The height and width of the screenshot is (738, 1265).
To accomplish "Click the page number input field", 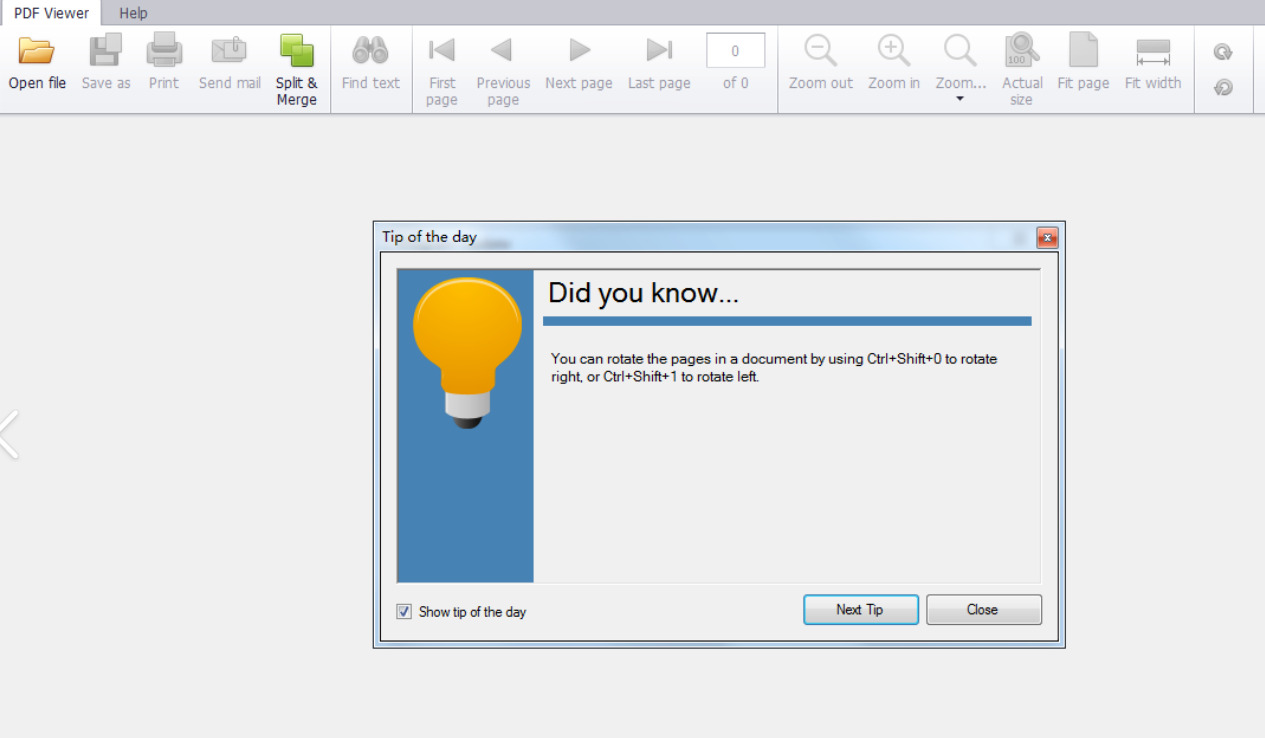I will coord(735,51).
